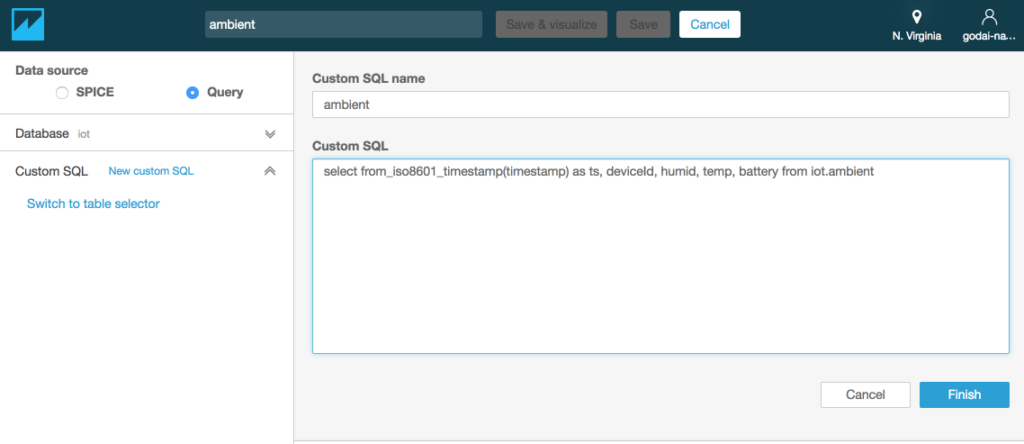Viewport: 1024px width, 444px height.
Task: Click the QuickSight logo icon
Action: point(27,25)
